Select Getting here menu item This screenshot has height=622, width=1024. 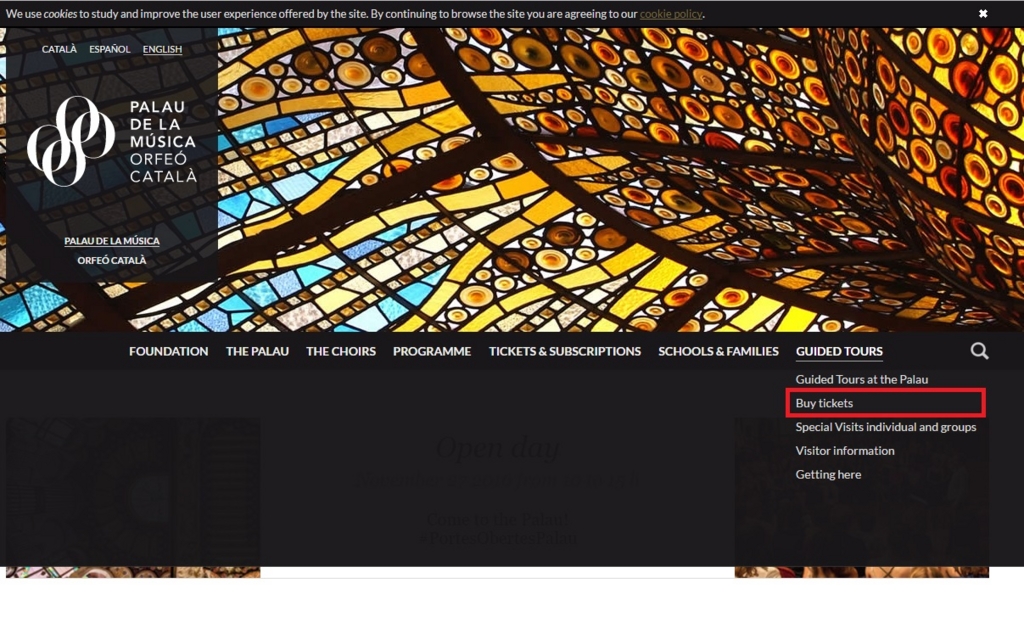[828, 474]
